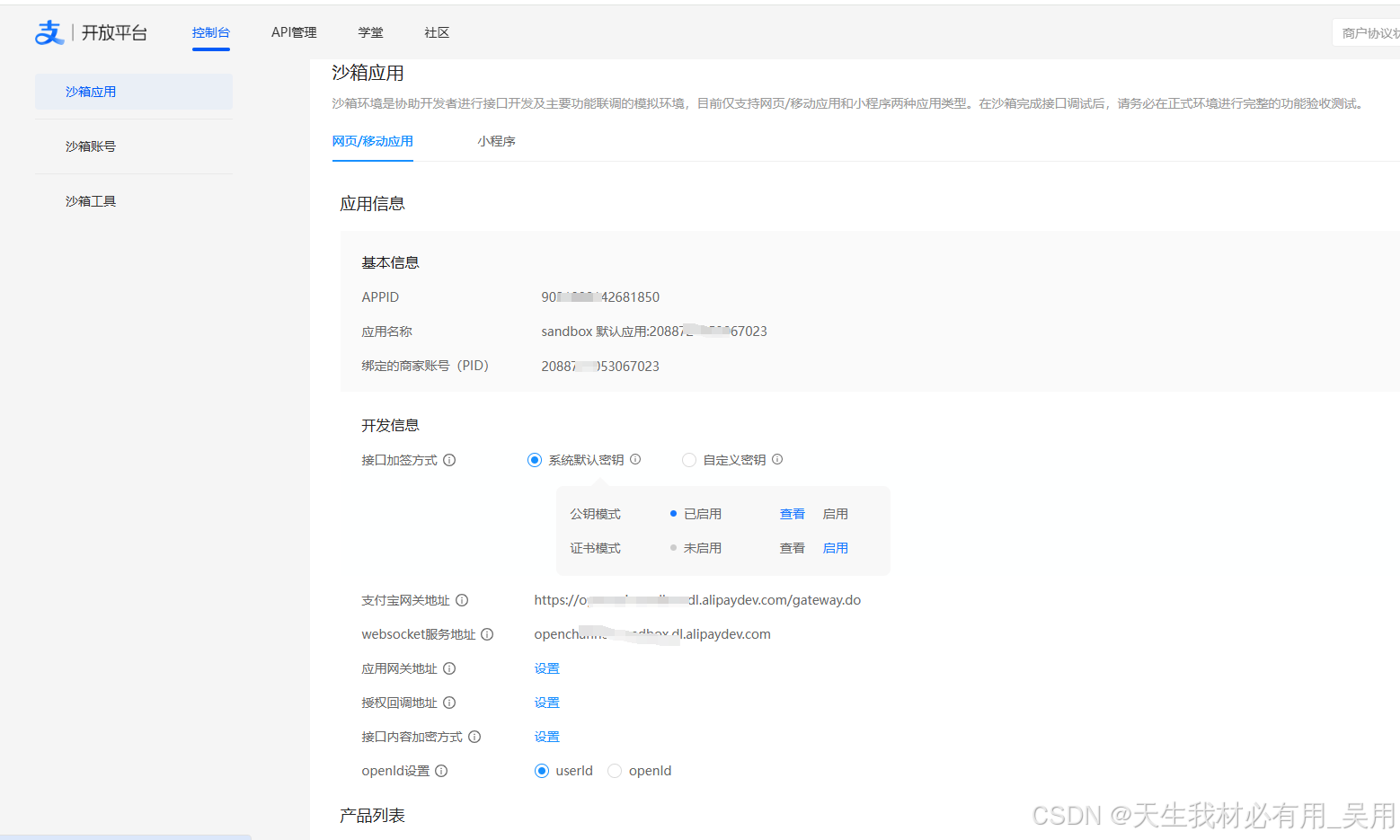Open 控制台 top navigation tab
The image size is (1400, 840).
211,32
